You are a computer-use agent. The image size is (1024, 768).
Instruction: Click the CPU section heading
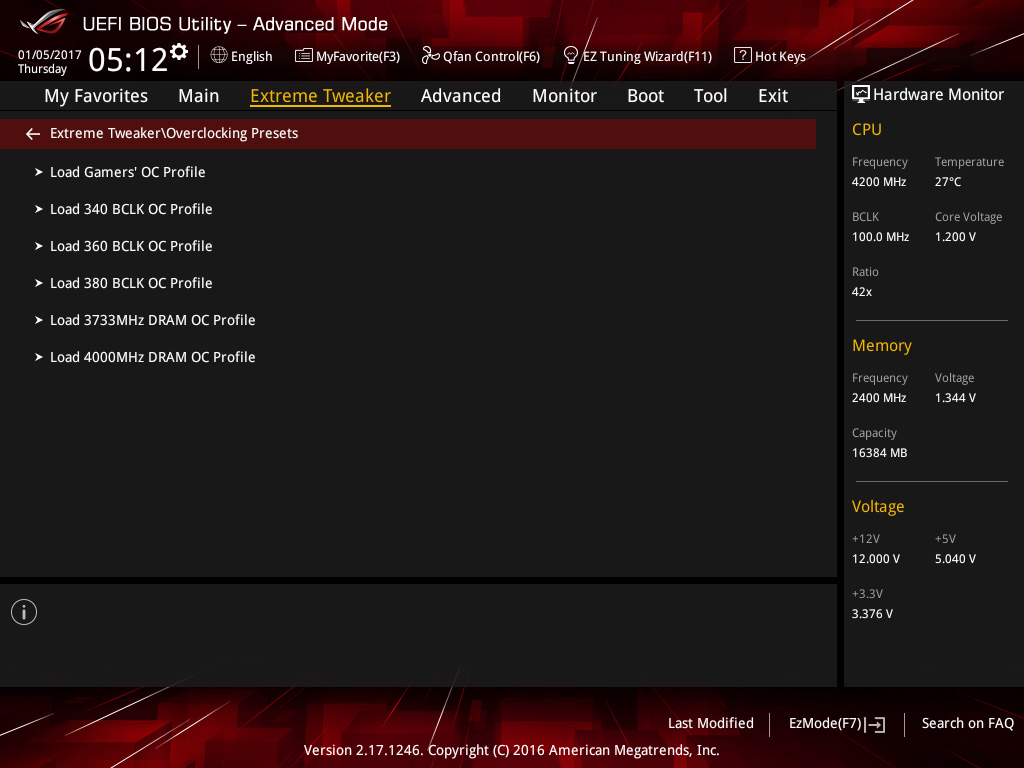point(867,129)
